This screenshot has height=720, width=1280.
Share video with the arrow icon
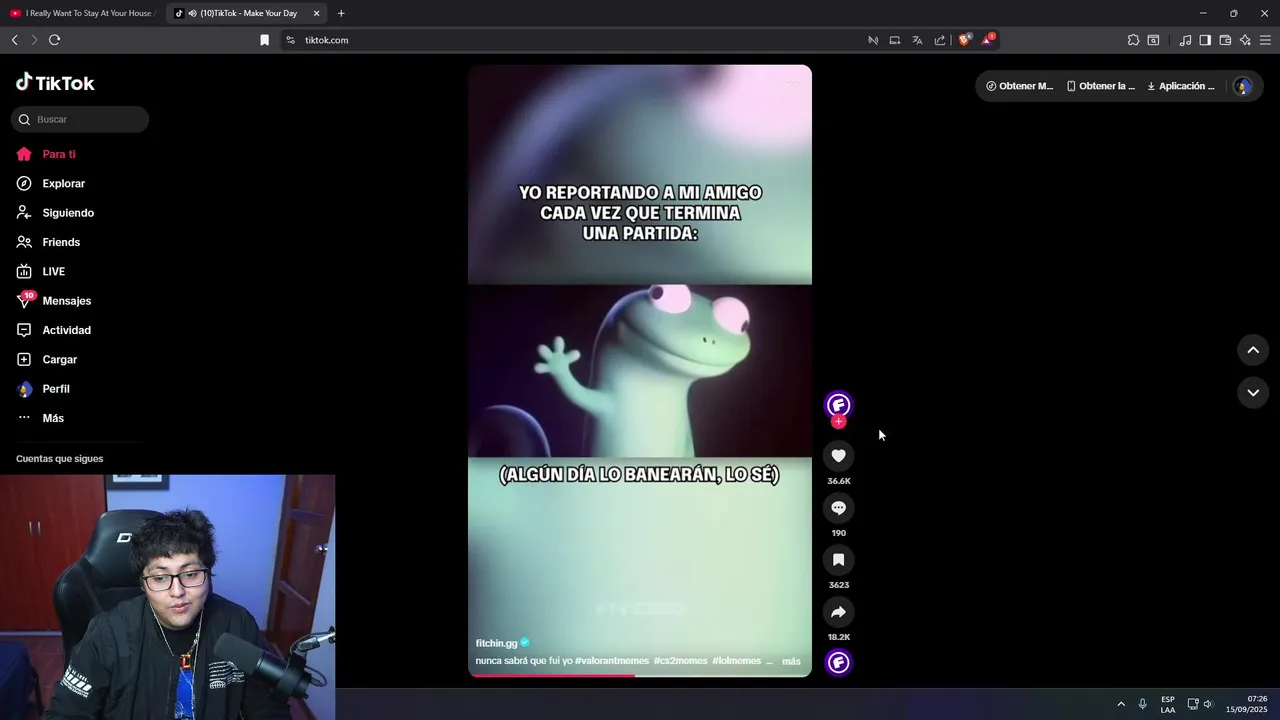(839, 612)
